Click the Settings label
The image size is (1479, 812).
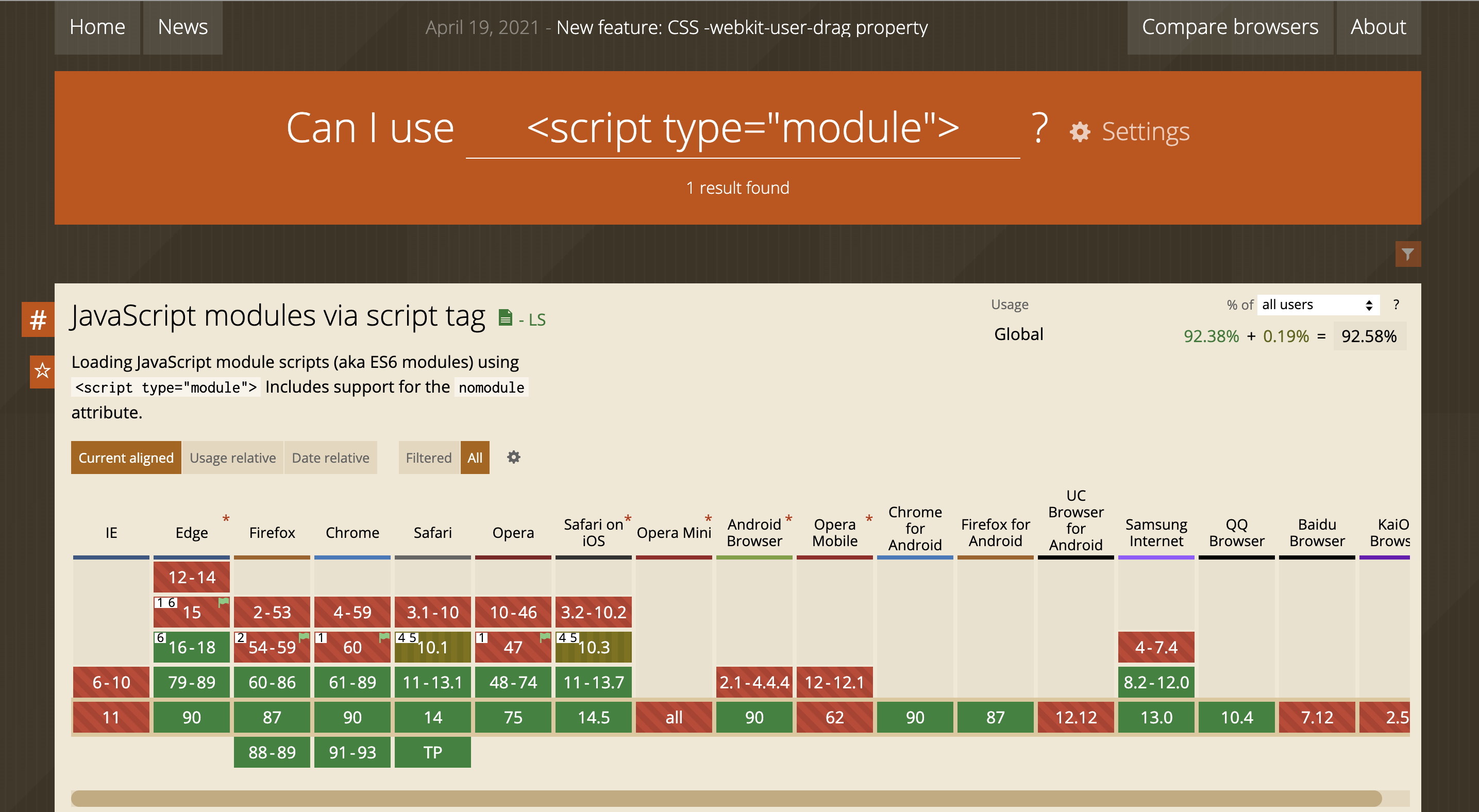[x=1146, y=132]
